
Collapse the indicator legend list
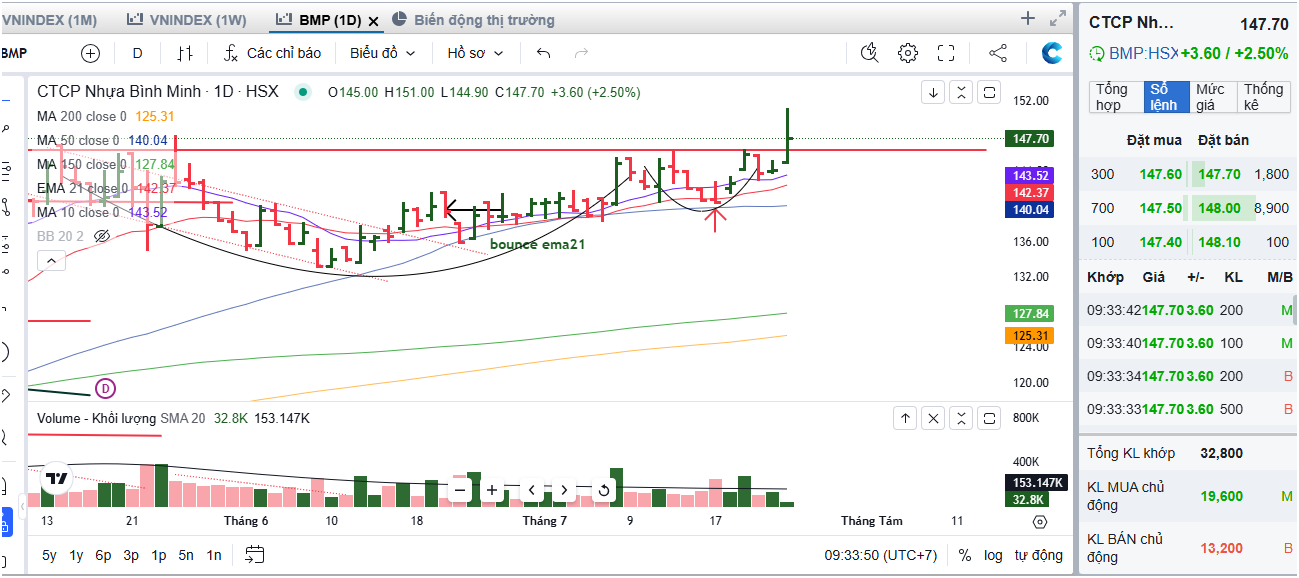tap(51, 260)
